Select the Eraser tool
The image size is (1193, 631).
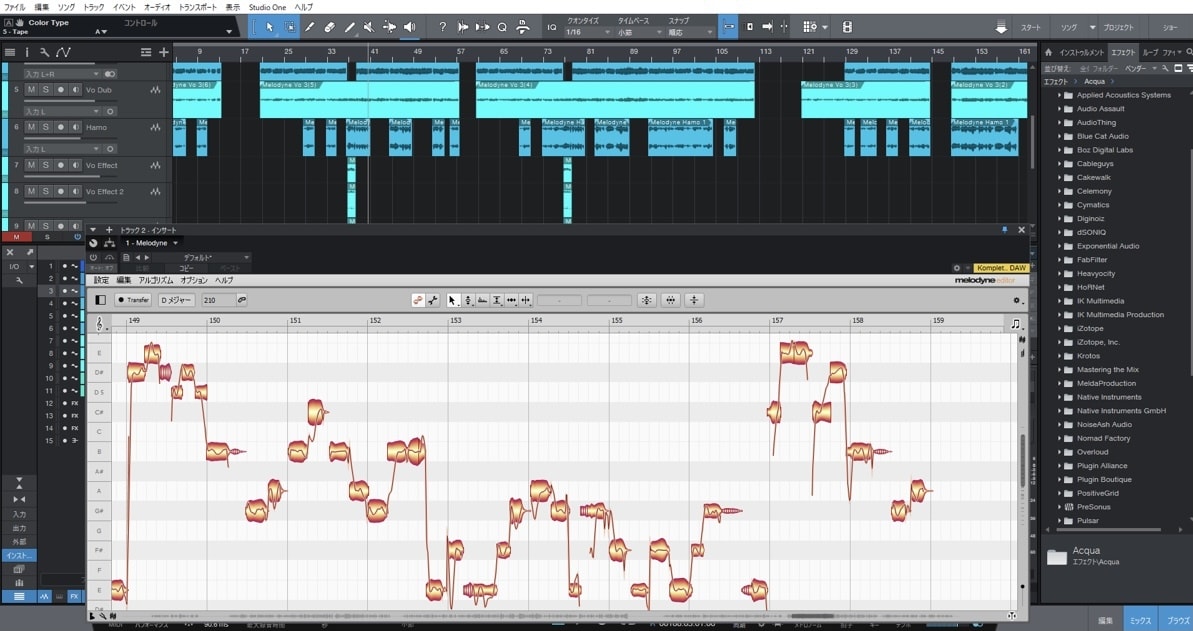(329, 27)
